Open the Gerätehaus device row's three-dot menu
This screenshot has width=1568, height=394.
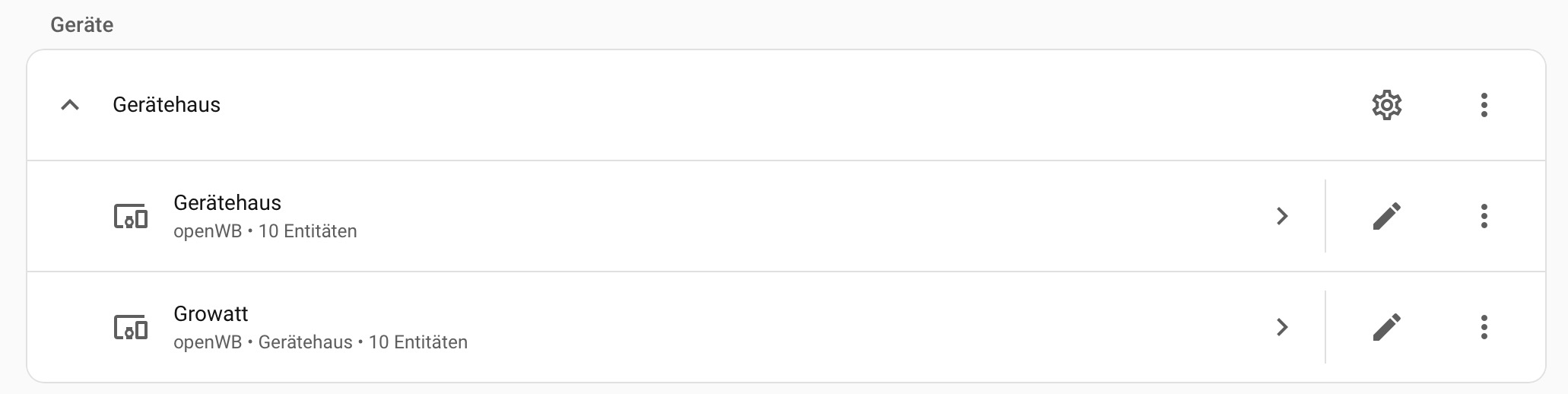[x=1484, y=216]
